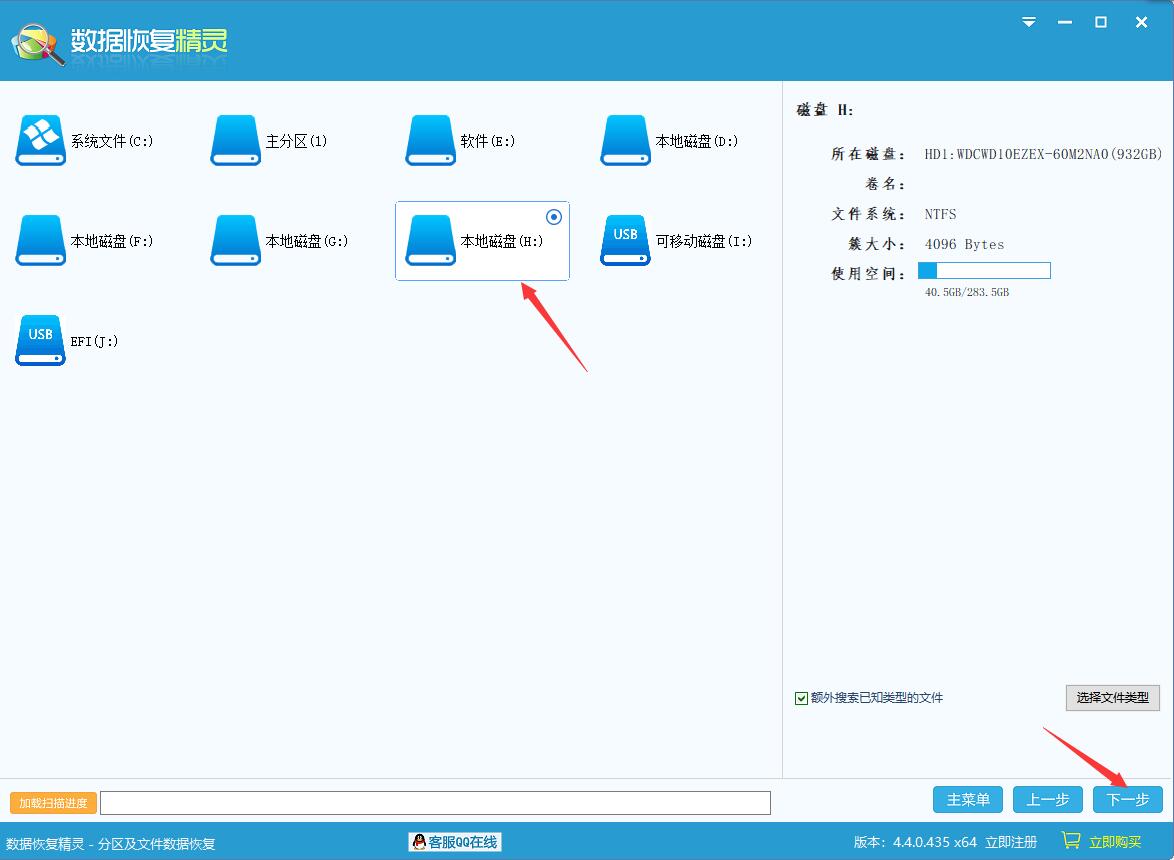
Task: Select the 本地磁盘(F:) drive icon
Action: 41,240
